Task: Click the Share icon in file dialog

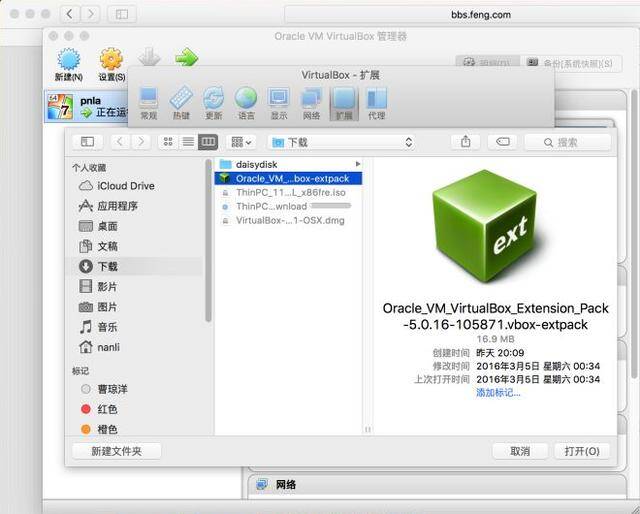Action: tap(465, 142)
